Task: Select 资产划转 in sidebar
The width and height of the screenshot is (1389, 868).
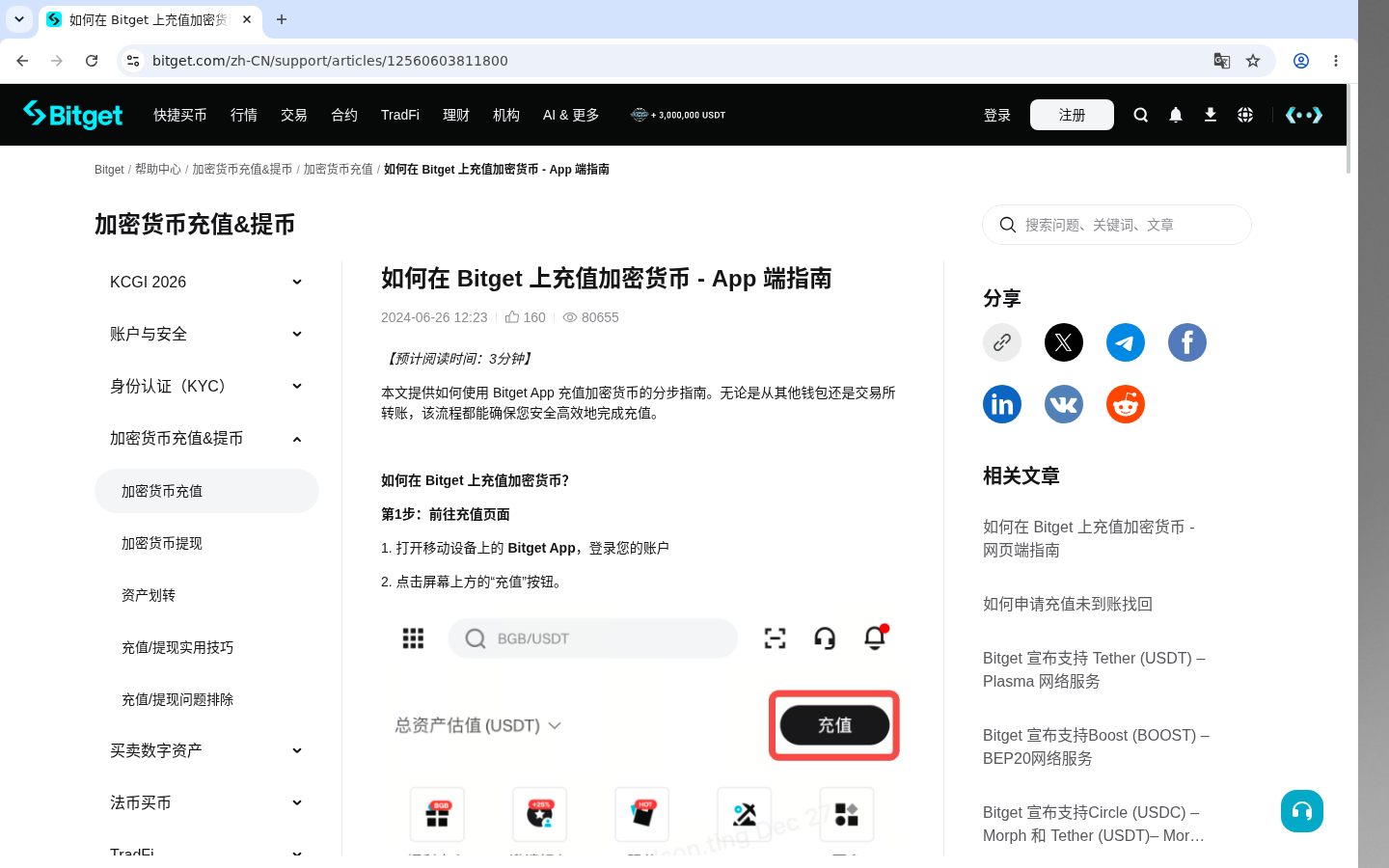Action: pos(206,595)
